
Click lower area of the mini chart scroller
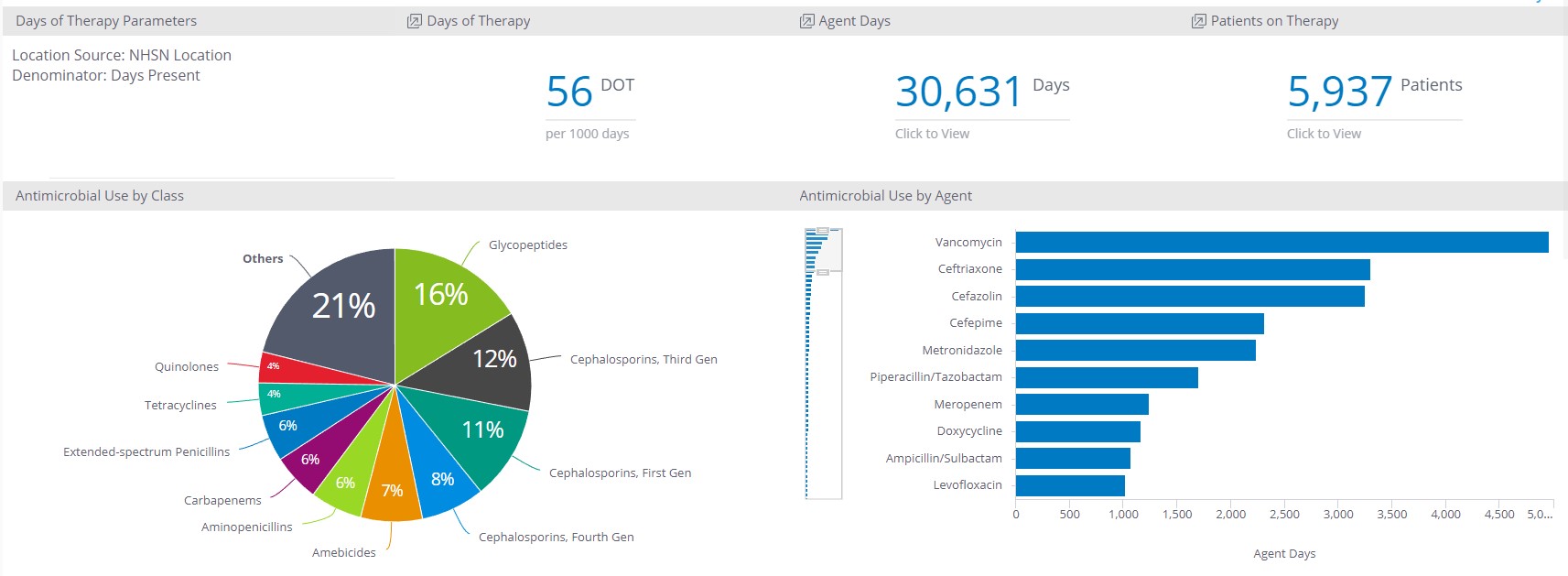pos(823,412)
